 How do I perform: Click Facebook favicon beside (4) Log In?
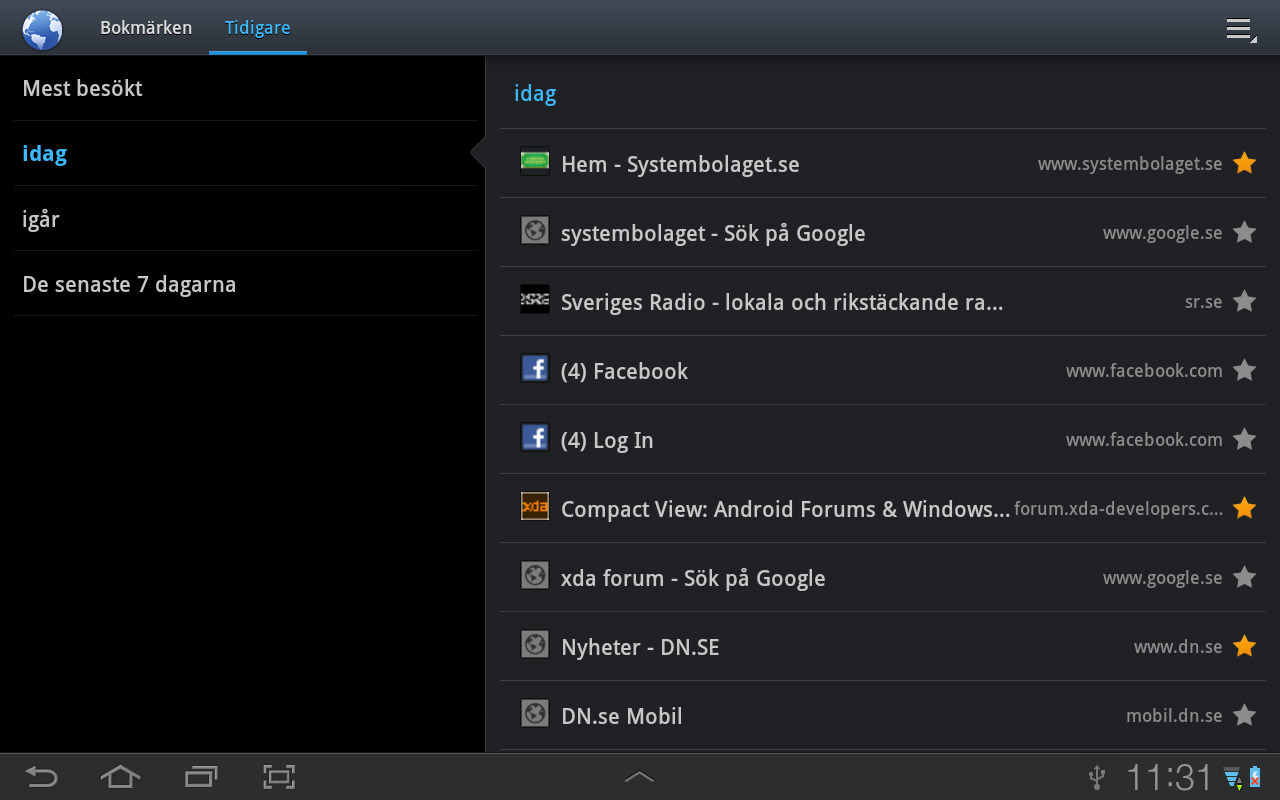[x=535, y=437]
